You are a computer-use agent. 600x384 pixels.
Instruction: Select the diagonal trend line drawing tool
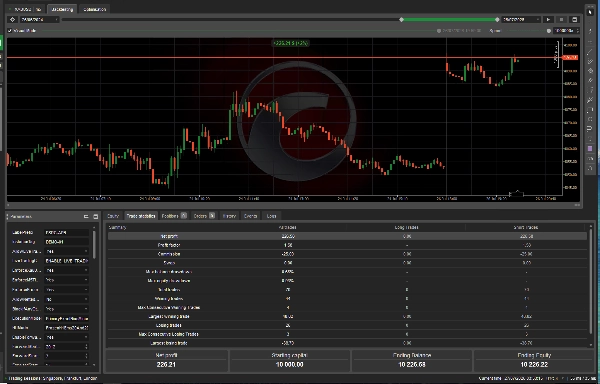[x=590, y=52]
